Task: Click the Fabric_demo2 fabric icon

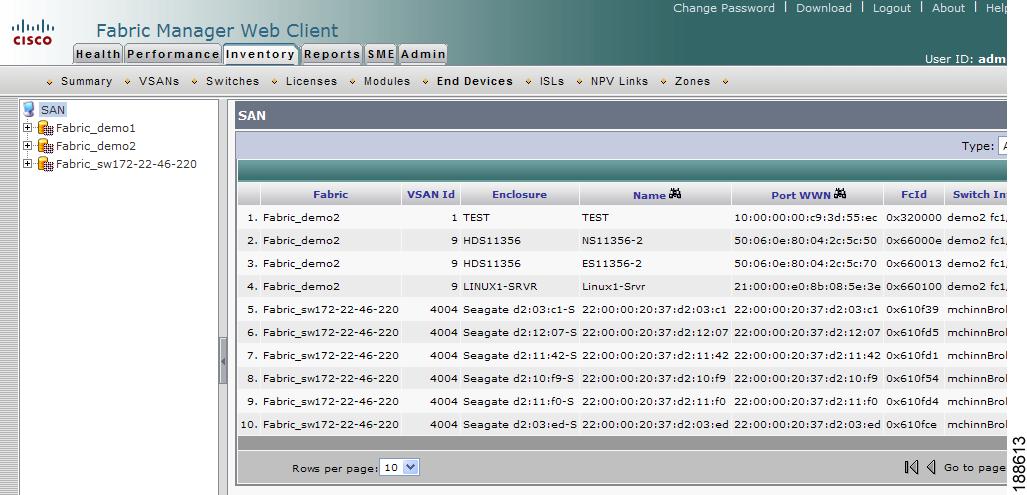Action: [x=45, y=145]
